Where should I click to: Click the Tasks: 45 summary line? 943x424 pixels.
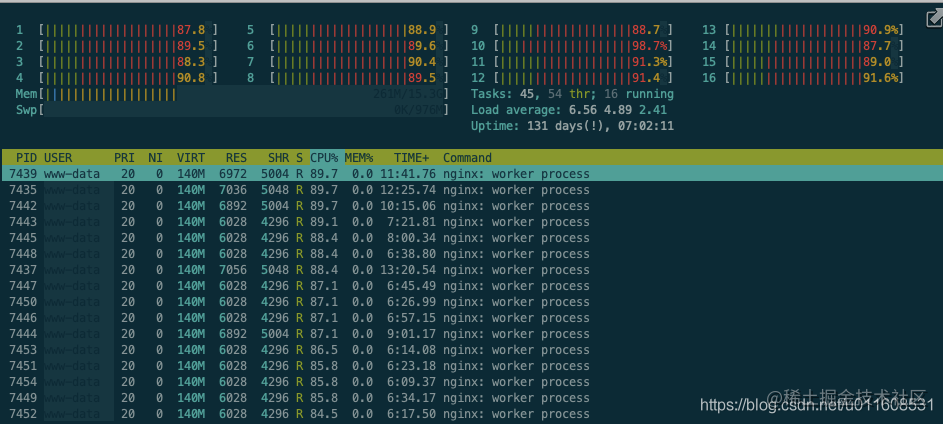coord(572,94)
